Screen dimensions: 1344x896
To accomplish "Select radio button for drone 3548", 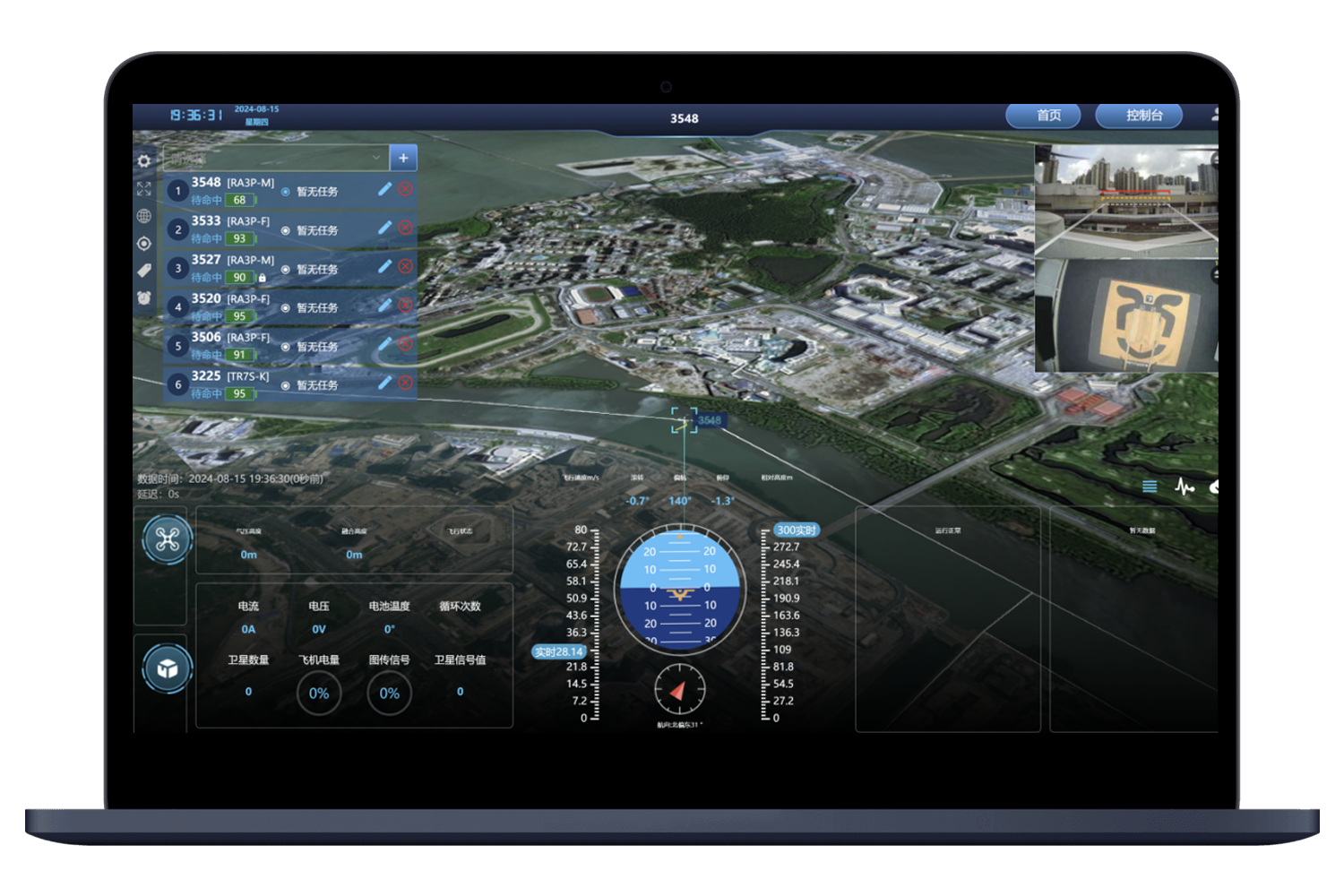I will click(286, 192).
